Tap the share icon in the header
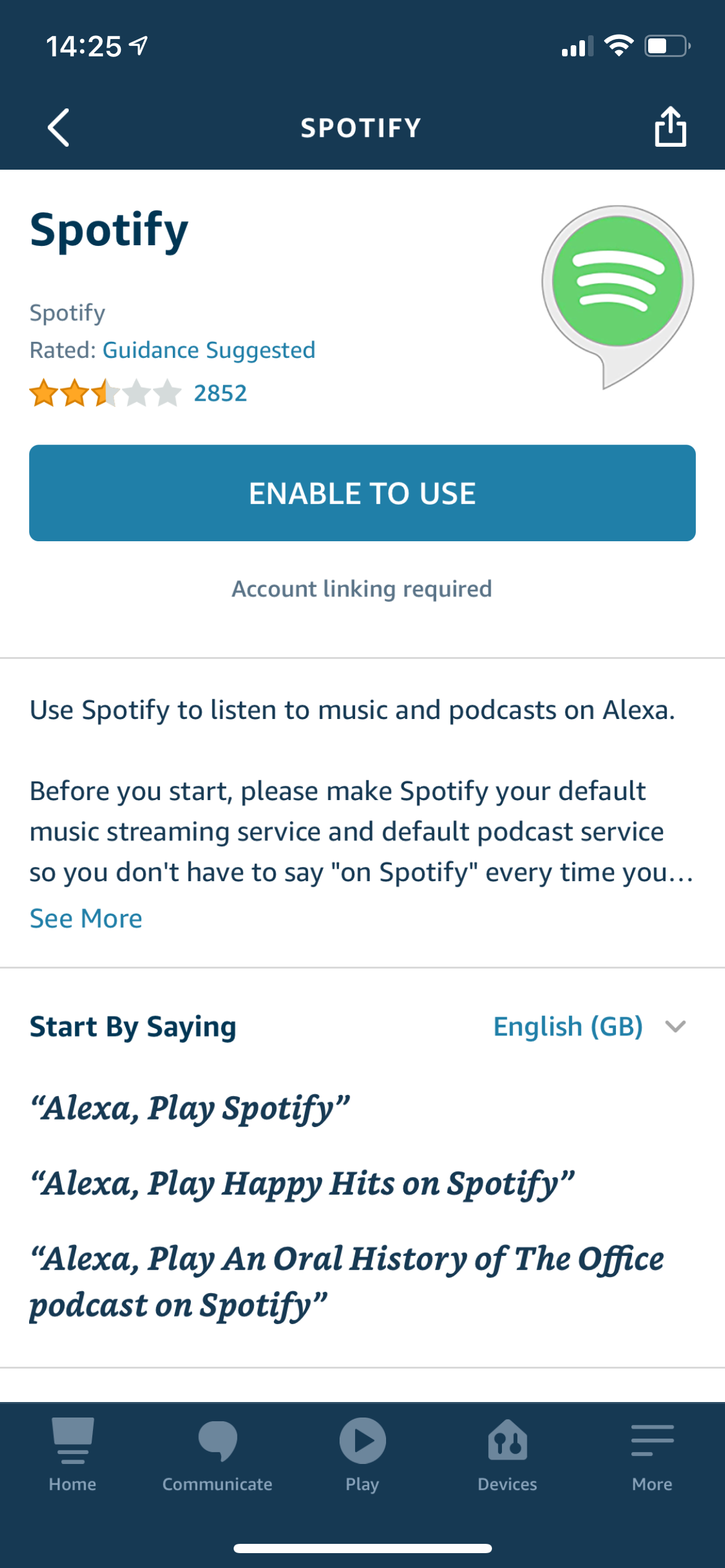725x1568 pixels. click(671, 127)
